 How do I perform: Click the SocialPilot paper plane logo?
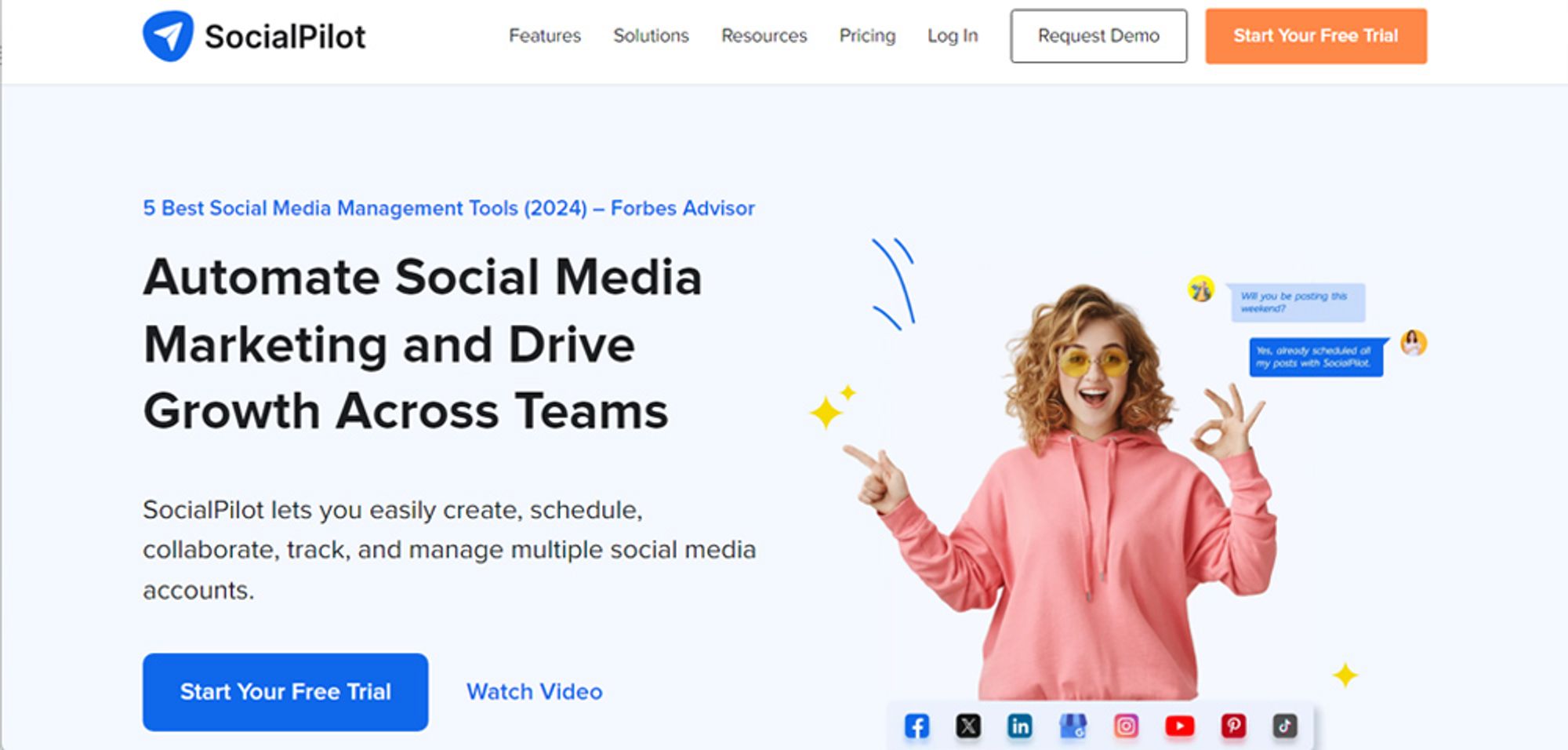168,36
